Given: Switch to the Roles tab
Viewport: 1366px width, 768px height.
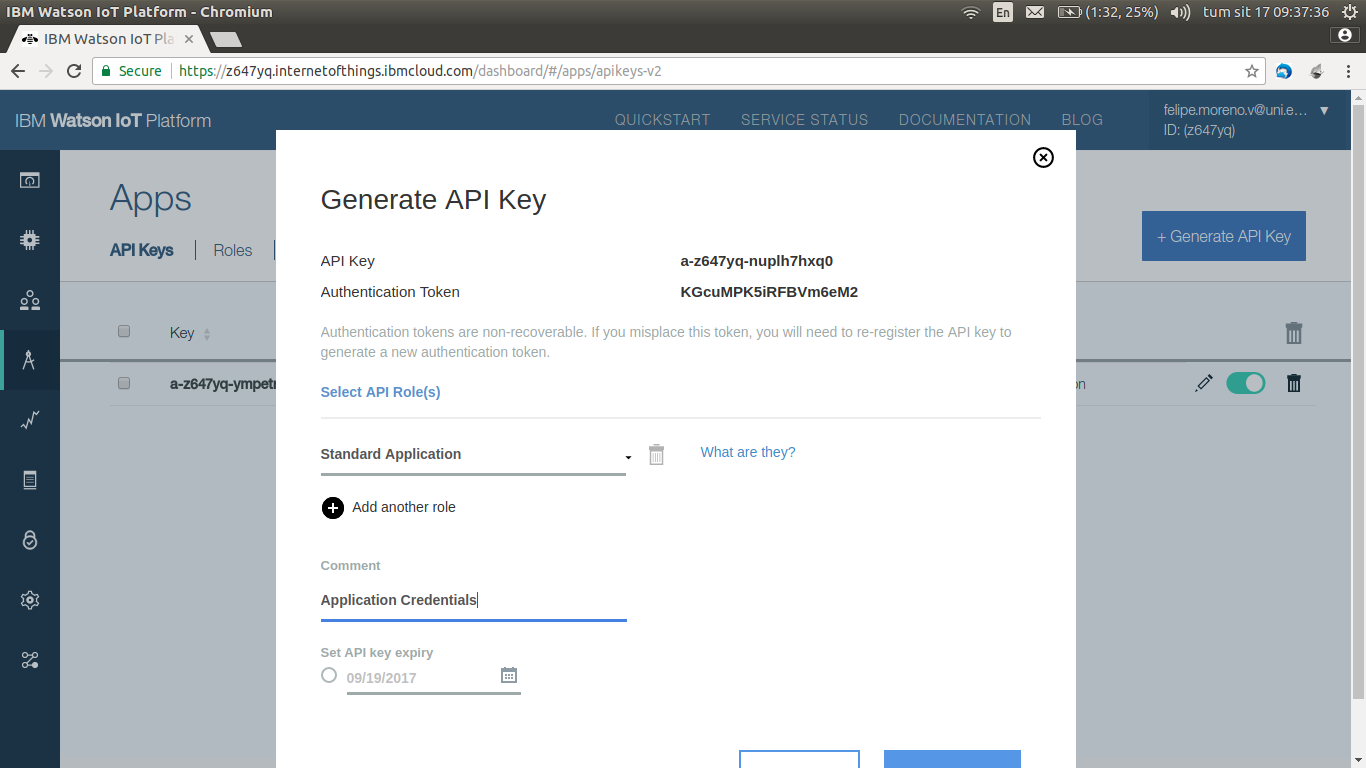Looking at the screenshot, I should click(x=233, y=250).
